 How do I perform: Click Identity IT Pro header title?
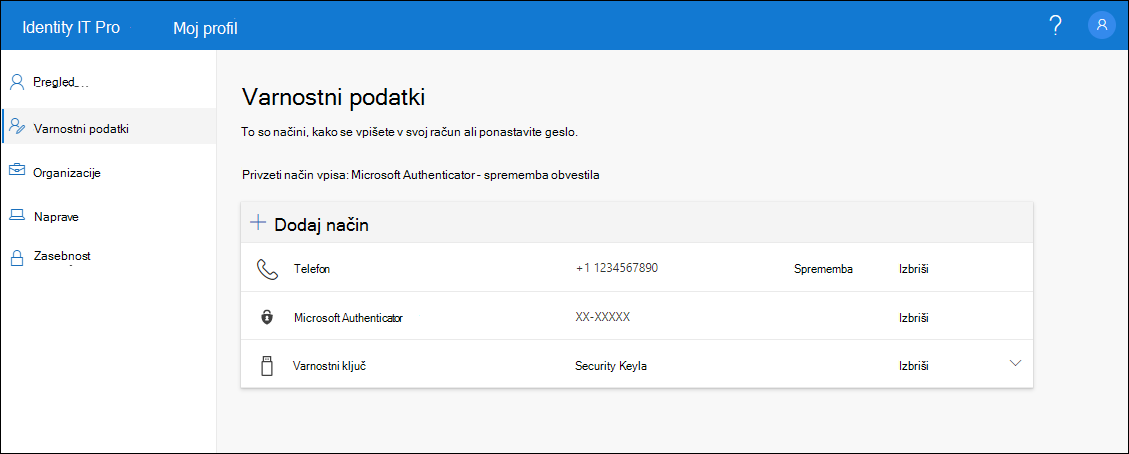(x=71, y=27)
